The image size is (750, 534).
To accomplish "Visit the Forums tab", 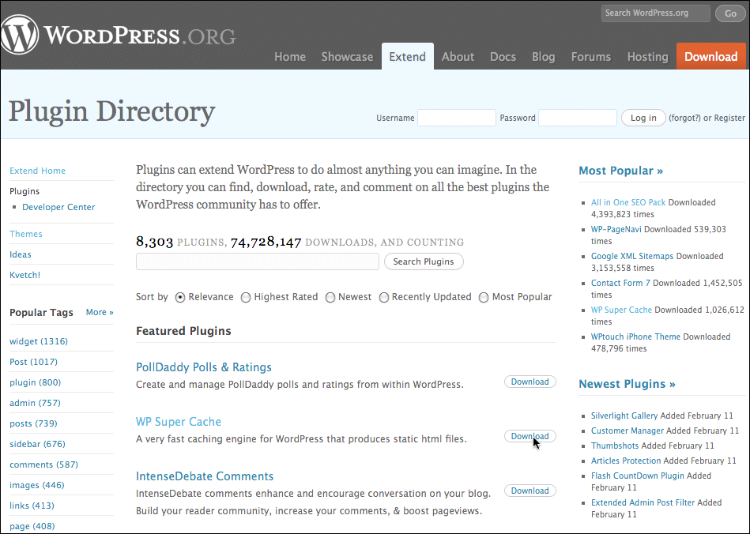I will 591,57.
